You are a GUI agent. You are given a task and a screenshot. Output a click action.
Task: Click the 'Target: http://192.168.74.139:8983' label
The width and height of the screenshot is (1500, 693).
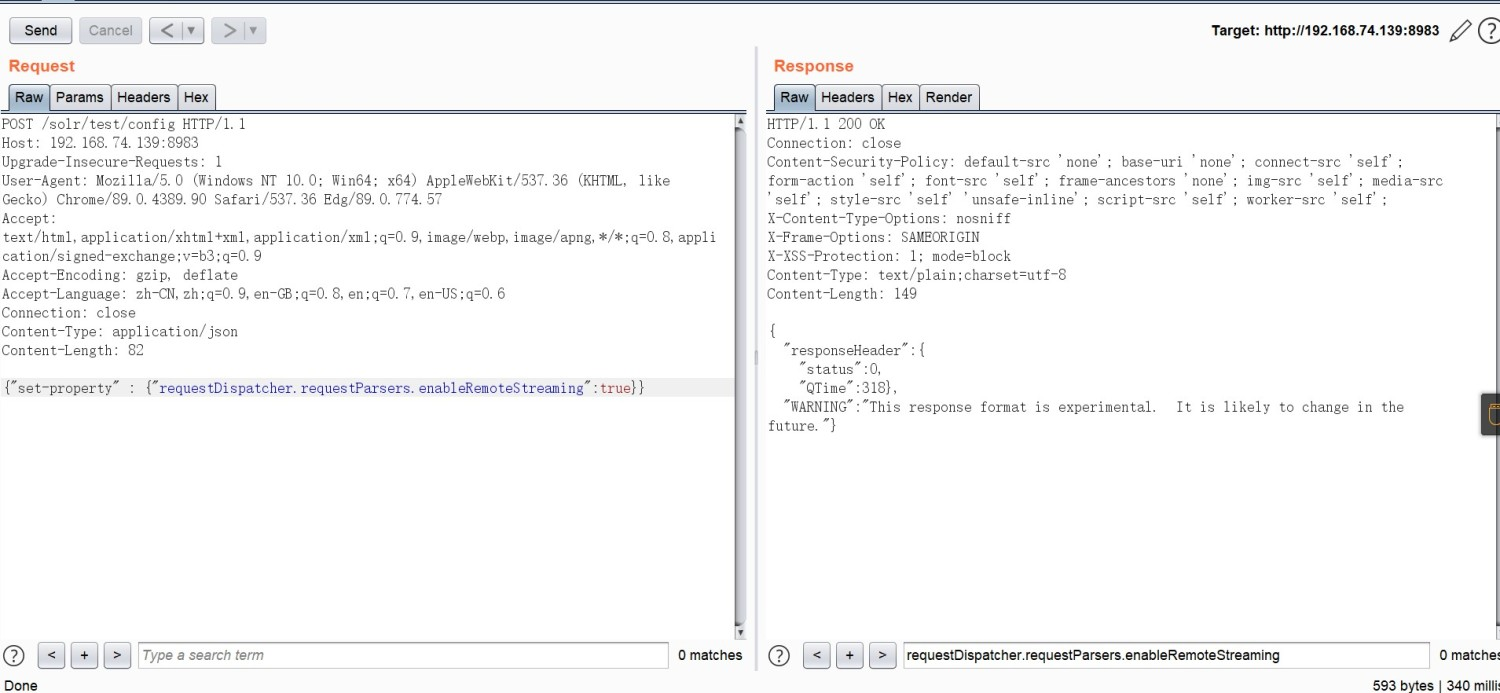(x=1325, y=31)
